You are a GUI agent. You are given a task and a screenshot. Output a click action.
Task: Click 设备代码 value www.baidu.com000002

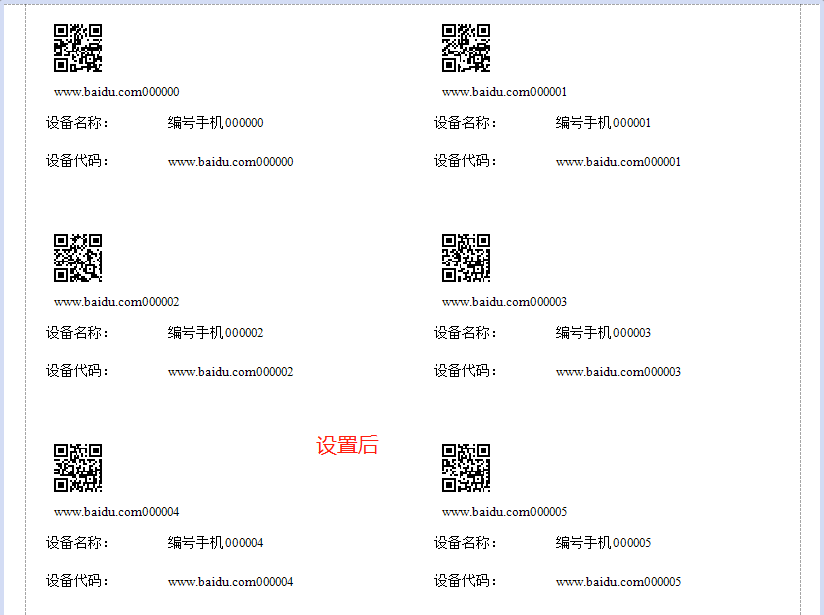tap(231, 372)
